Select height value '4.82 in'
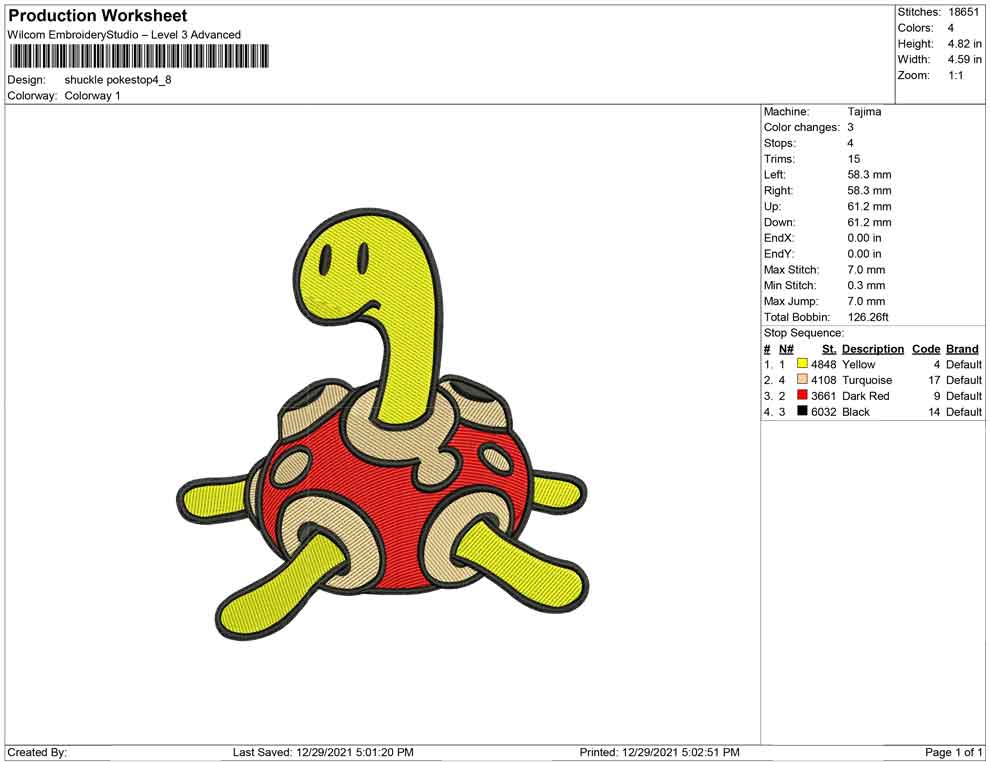This screenshot has width=990, height=762. [964, 44]
